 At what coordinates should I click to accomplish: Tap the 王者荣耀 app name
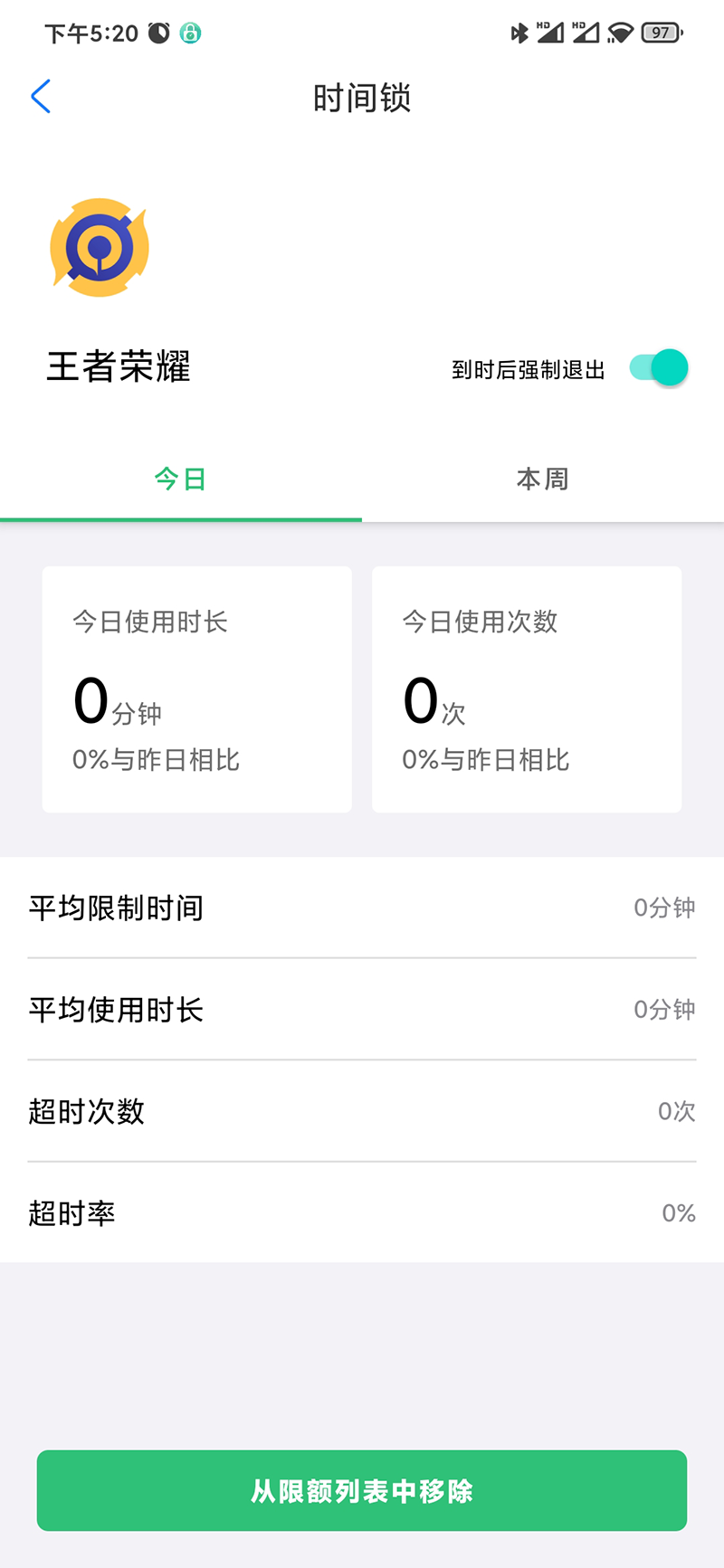pyautogui.click(x=119, y=367)
